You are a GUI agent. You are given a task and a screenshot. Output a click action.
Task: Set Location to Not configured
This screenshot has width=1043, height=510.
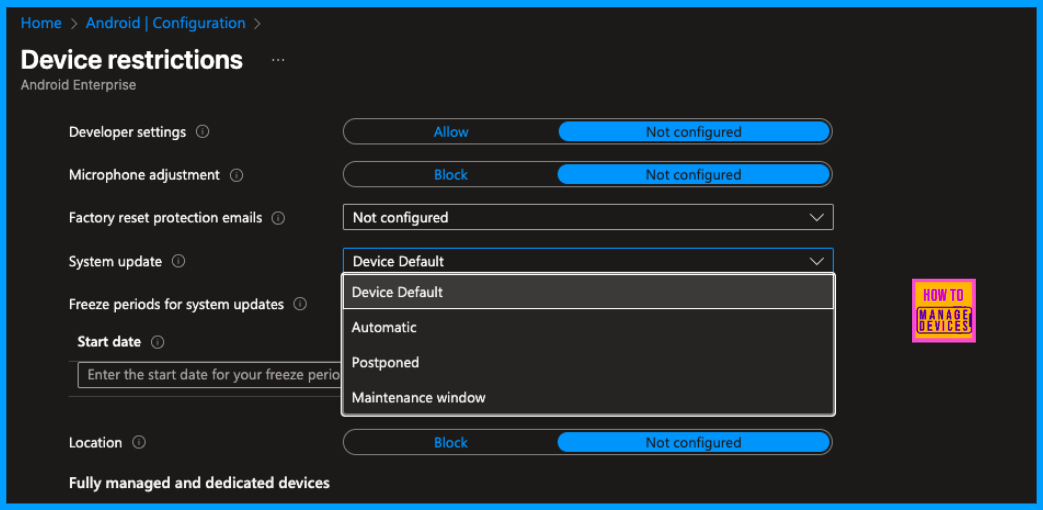click(x=694, y=442)
